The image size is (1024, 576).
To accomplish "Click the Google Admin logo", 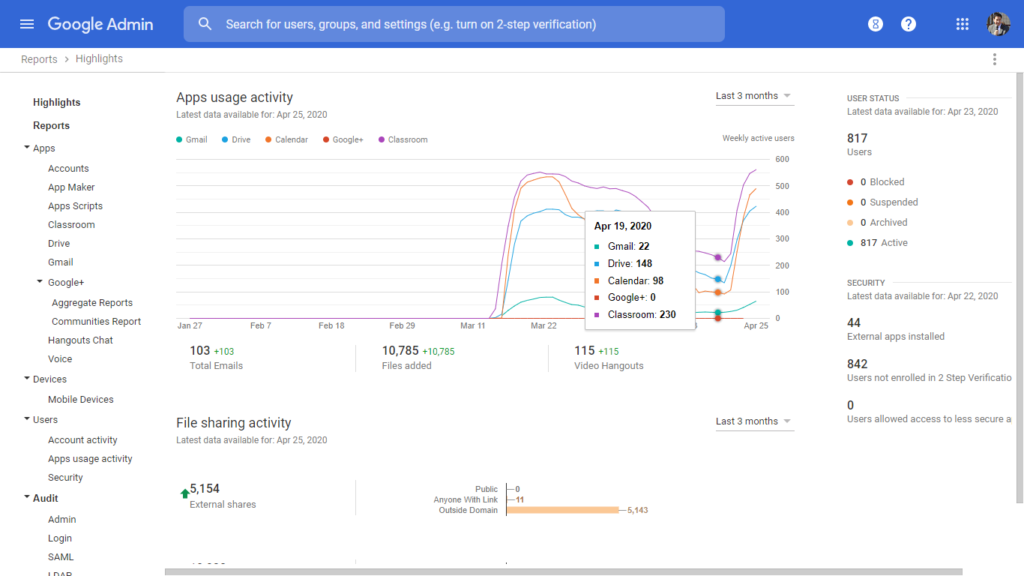I will [x=101, y=24].
